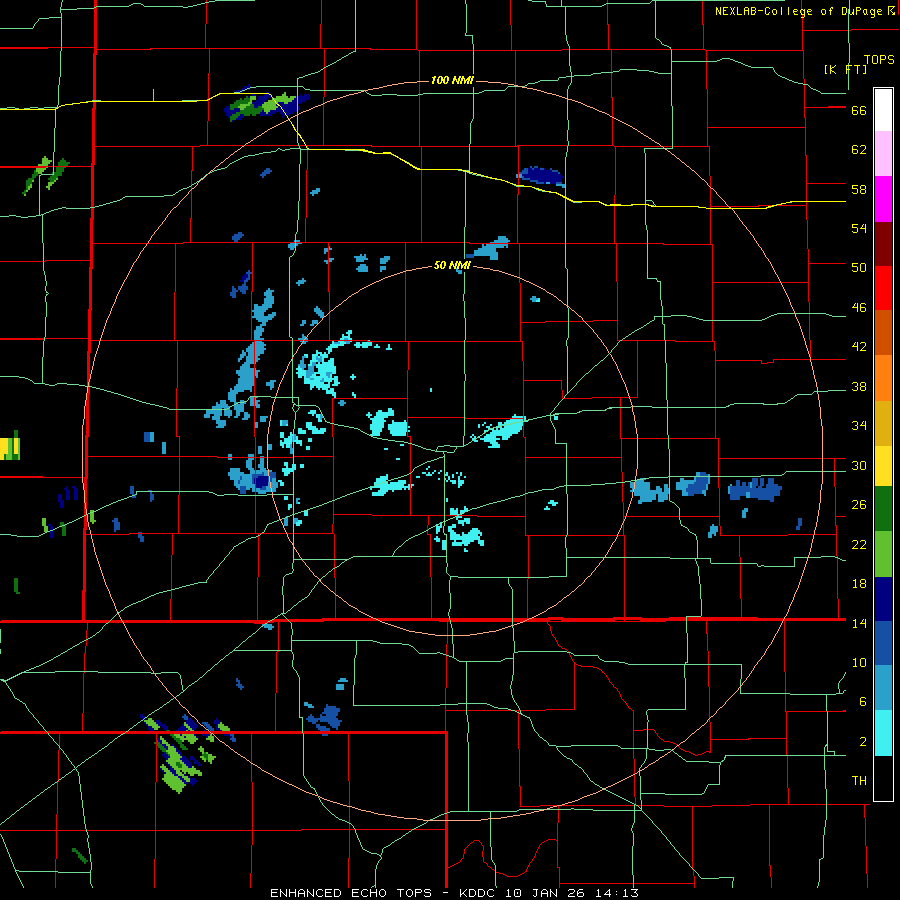This screenshot has height=900, width=900.
Task: Click the cyan legend swatch
Action: 883,733
